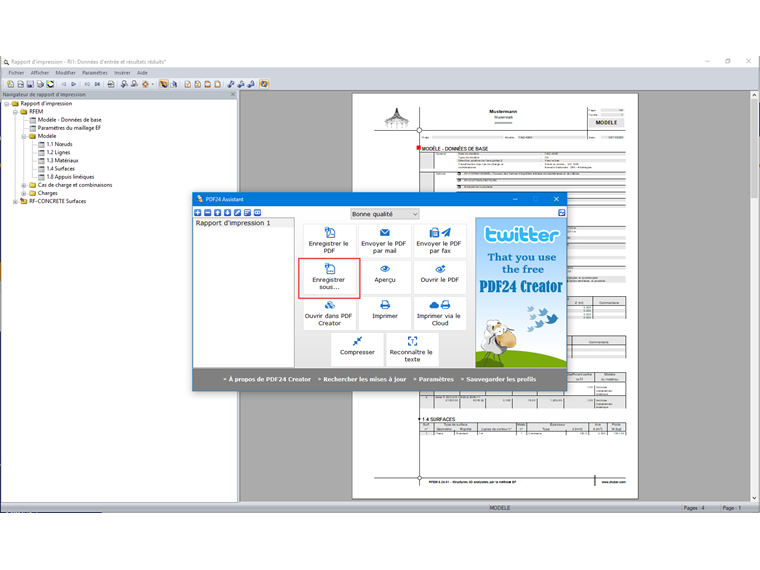Collapse the RFEM tree folder

click(16, 112)
